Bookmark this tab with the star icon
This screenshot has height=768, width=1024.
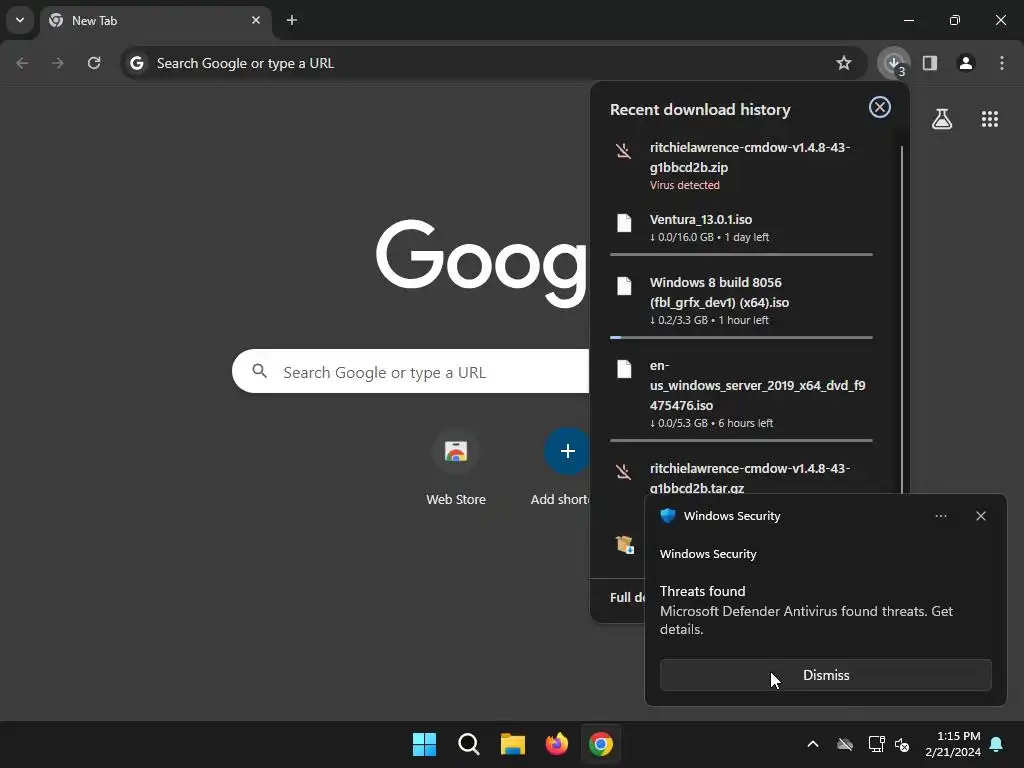(844, 63)
